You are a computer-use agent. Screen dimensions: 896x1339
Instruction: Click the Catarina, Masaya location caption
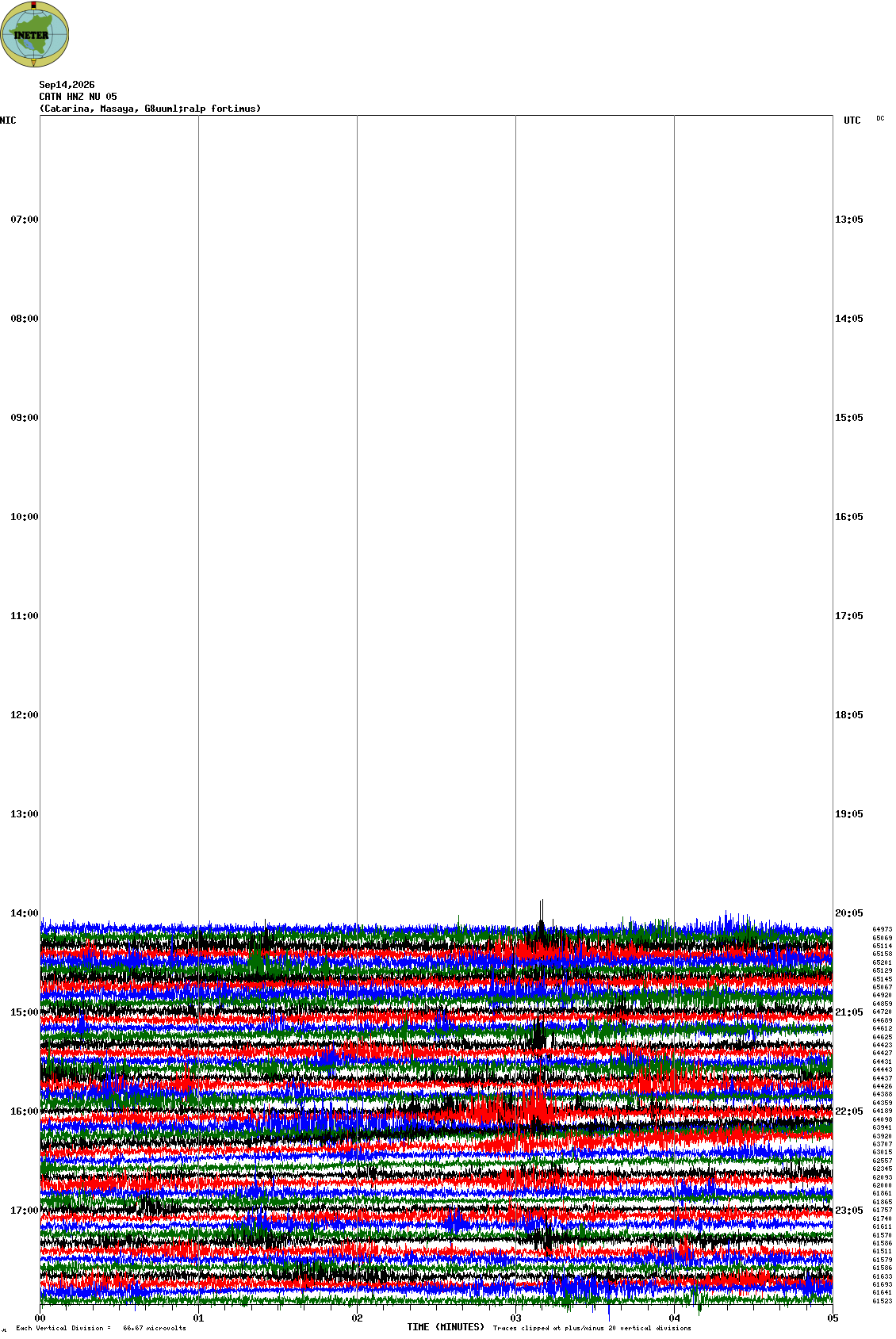pos(150,109)
